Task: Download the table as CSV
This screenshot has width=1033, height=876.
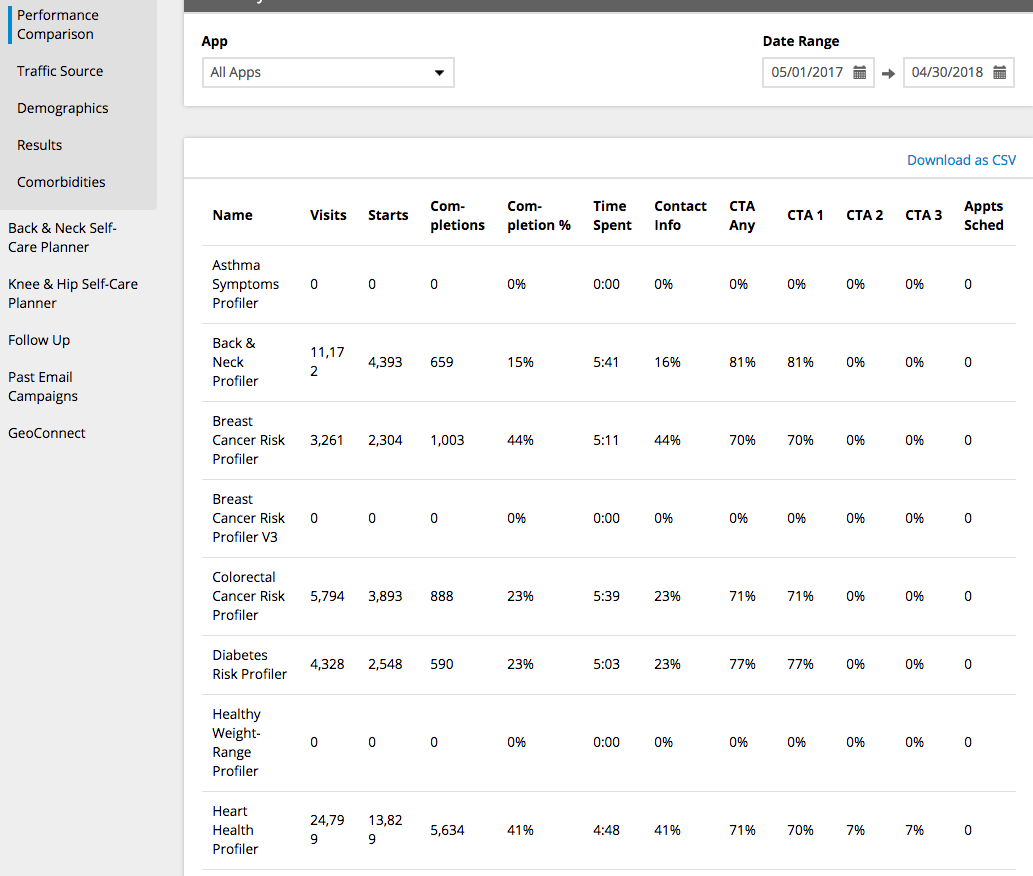Action: 961,160
